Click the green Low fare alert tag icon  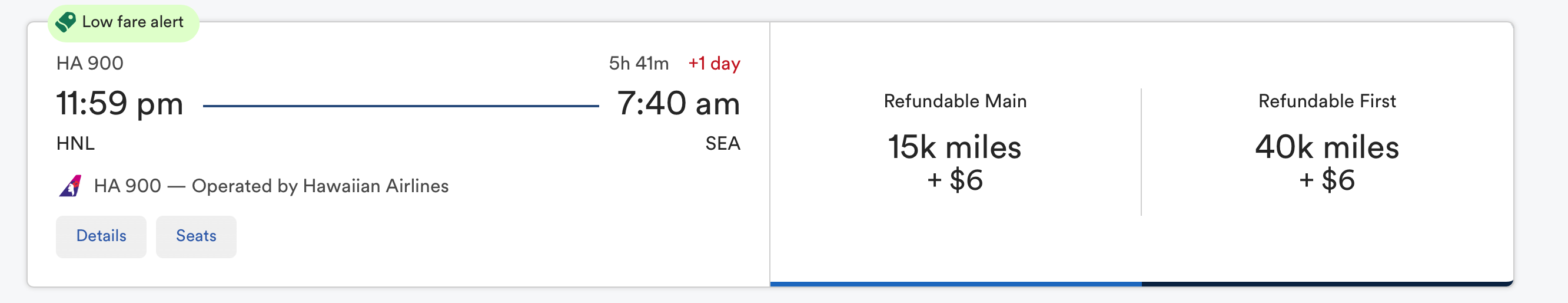[65, 22]
